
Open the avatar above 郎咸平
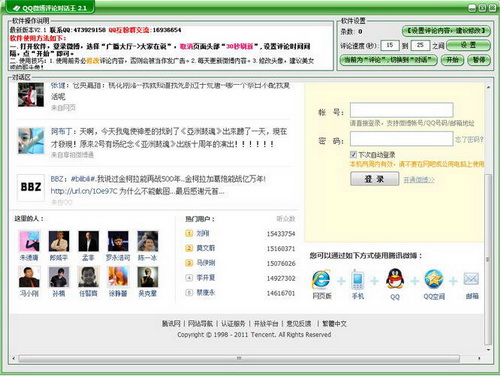pyautogui.click(x=59, y=241)
